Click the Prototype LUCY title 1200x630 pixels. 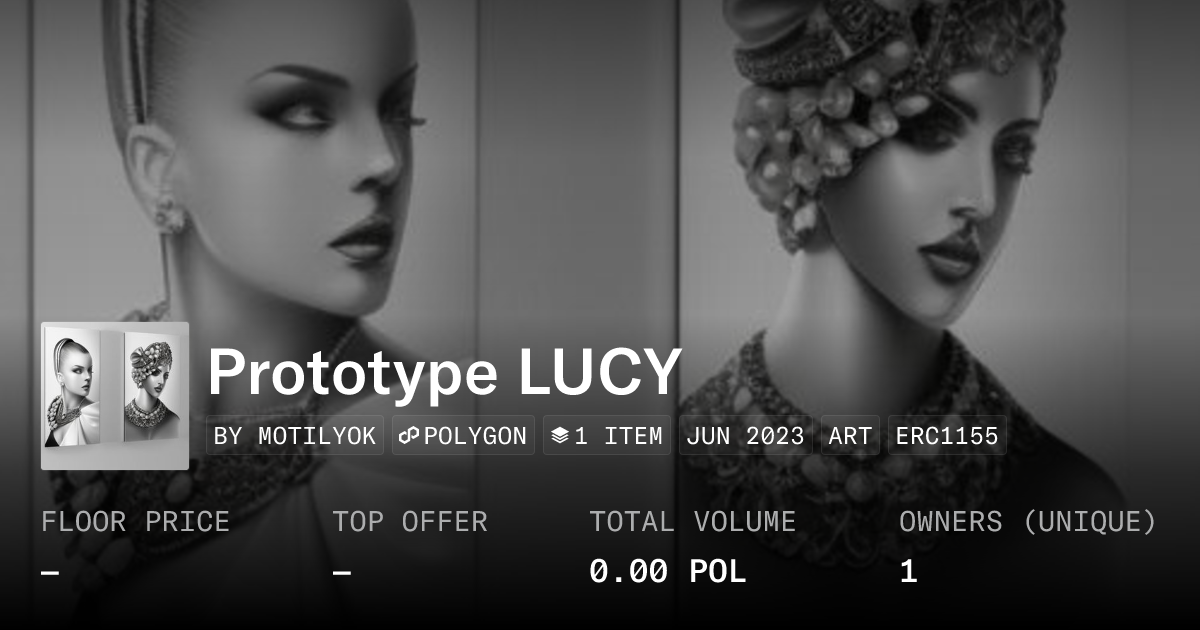[445, 373]
